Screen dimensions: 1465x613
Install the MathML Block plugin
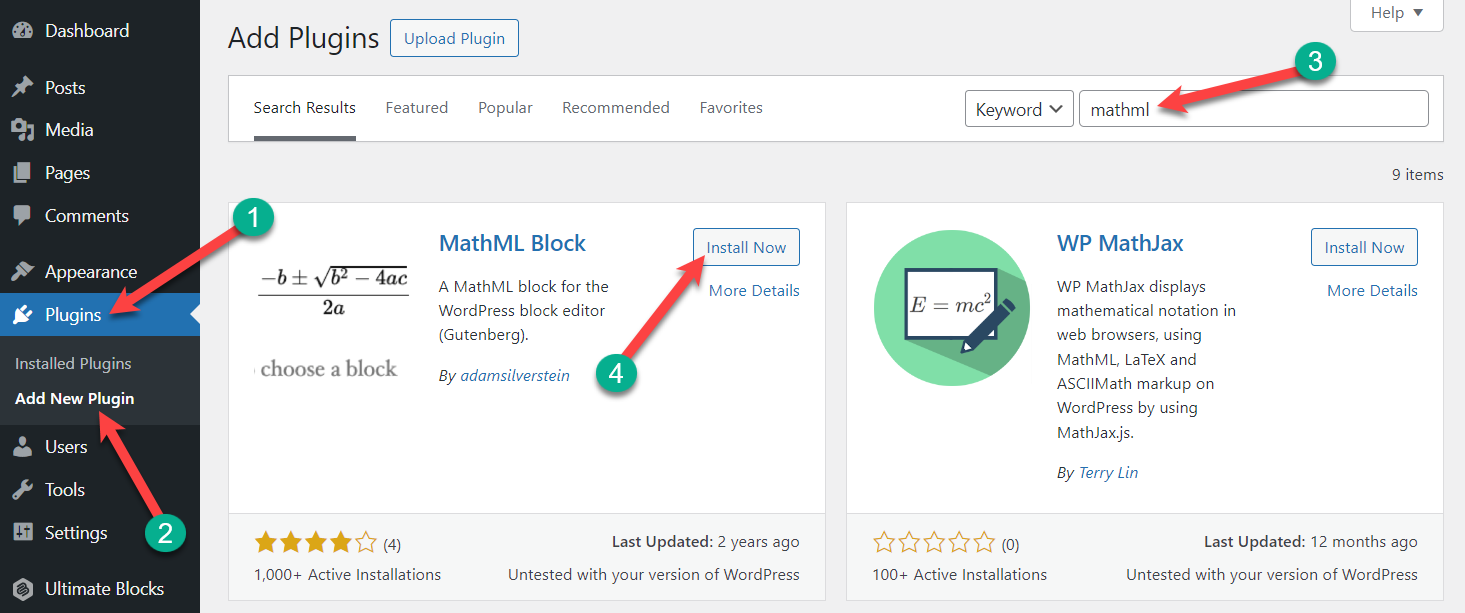[x=746, y=248]
